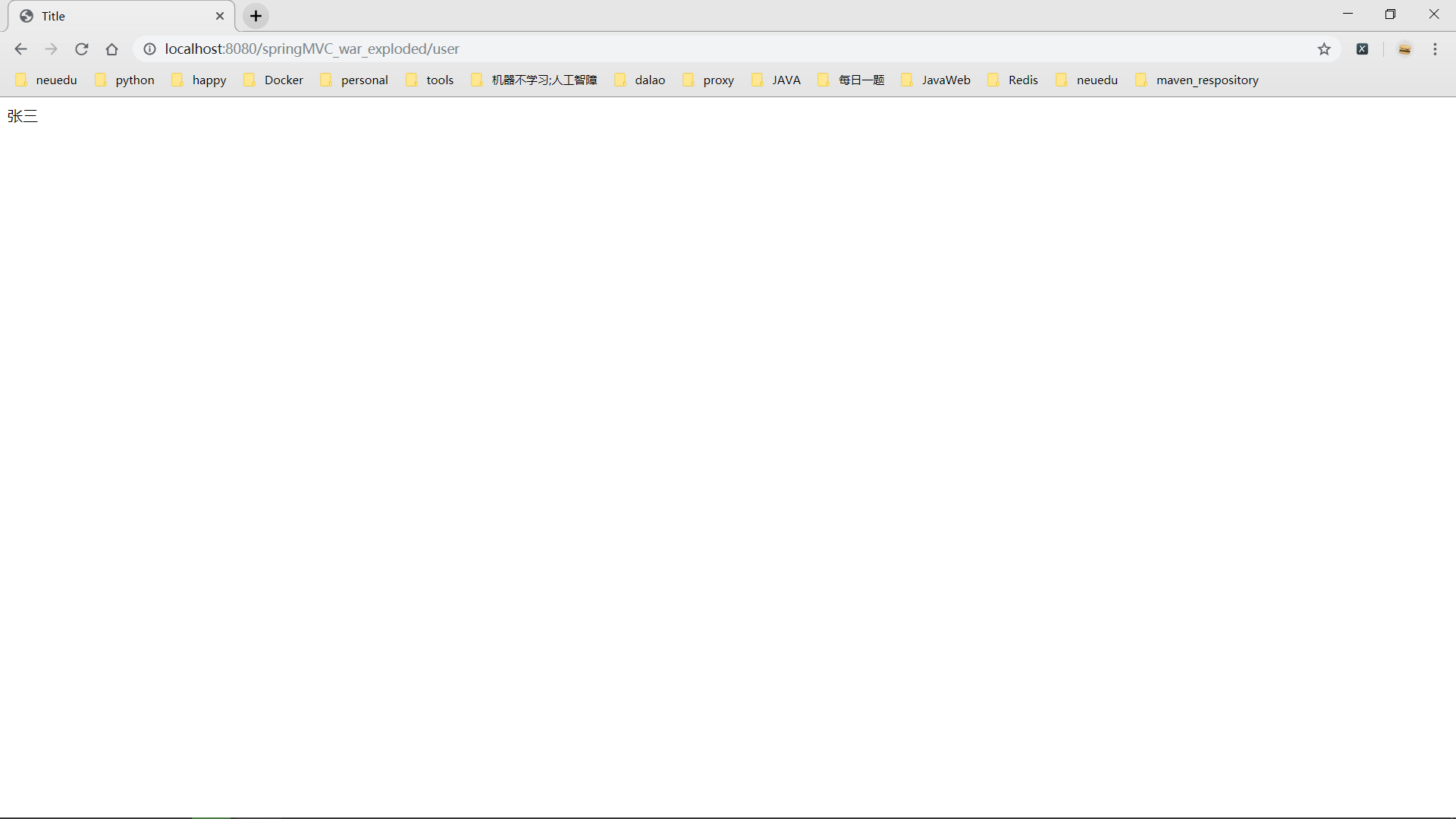The height and width of the screenshot is (819, 1456).
Task: Open a new tab
Action: (x=256, y=16)
